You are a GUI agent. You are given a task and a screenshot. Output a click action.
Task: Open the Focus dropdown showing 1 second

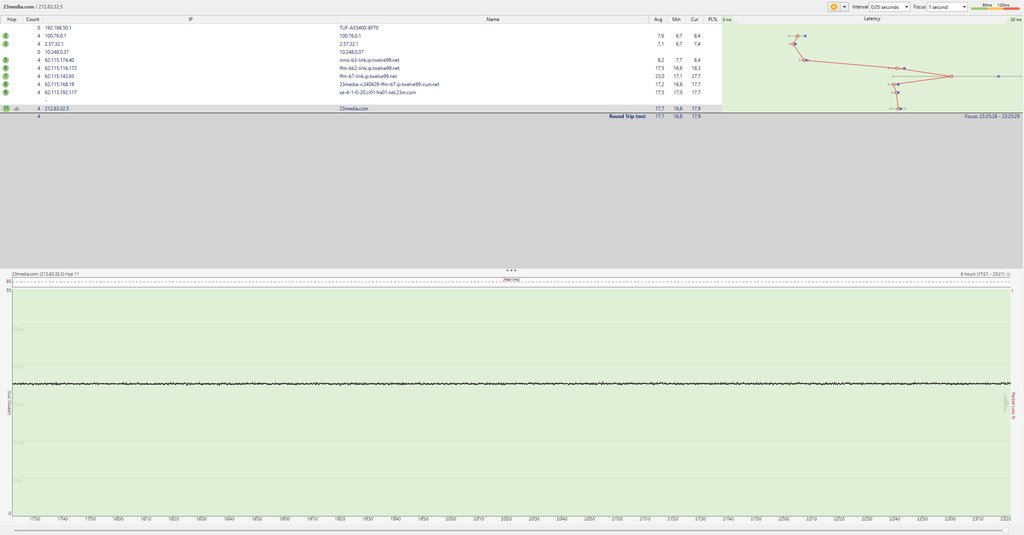coord(947,7)
